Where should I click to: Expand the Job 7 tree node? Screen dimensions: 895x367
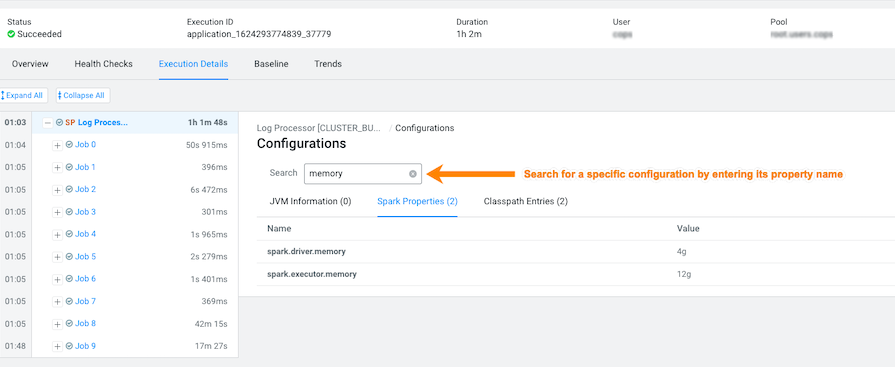(57, 301)
